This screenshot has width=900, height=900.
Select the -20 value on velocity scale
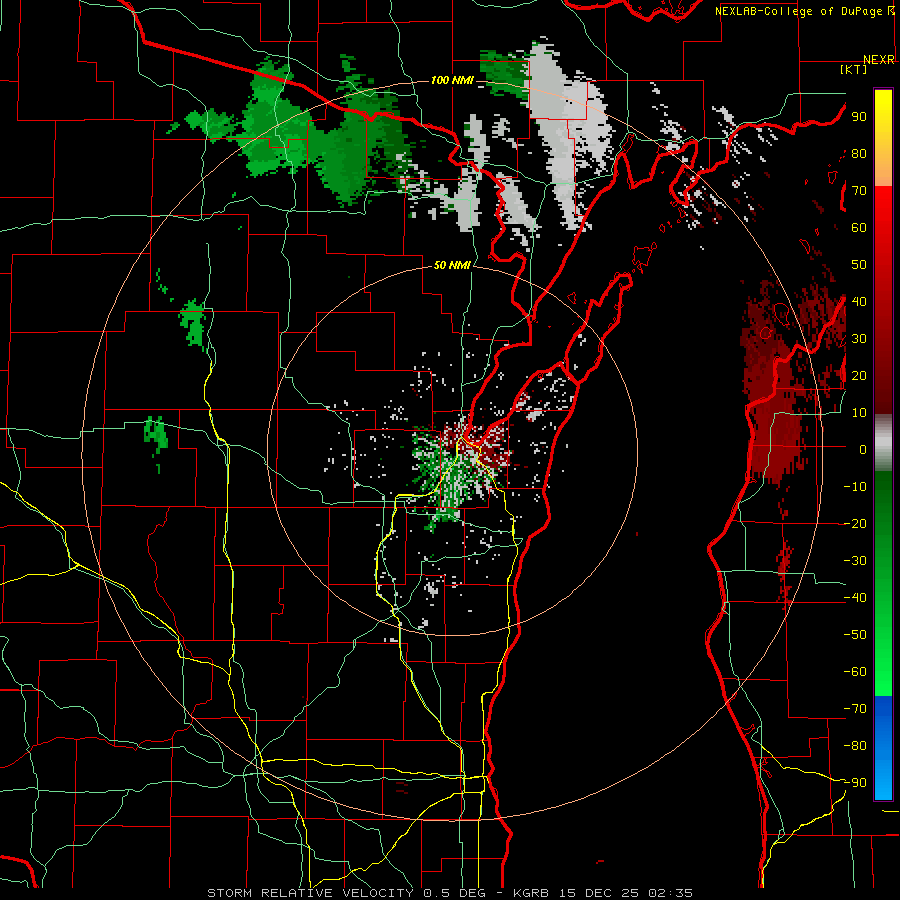pyautogui.click(x=855, y=523)
